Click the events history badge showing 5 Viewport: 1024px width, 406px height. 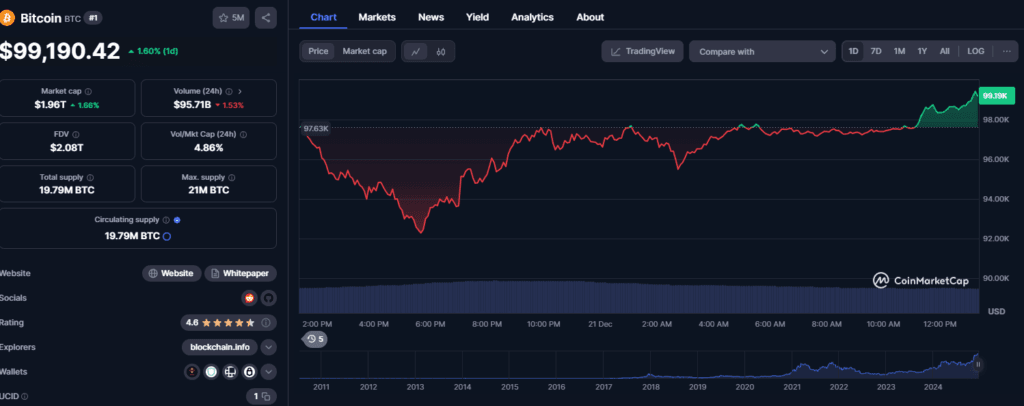pos(315,339)
